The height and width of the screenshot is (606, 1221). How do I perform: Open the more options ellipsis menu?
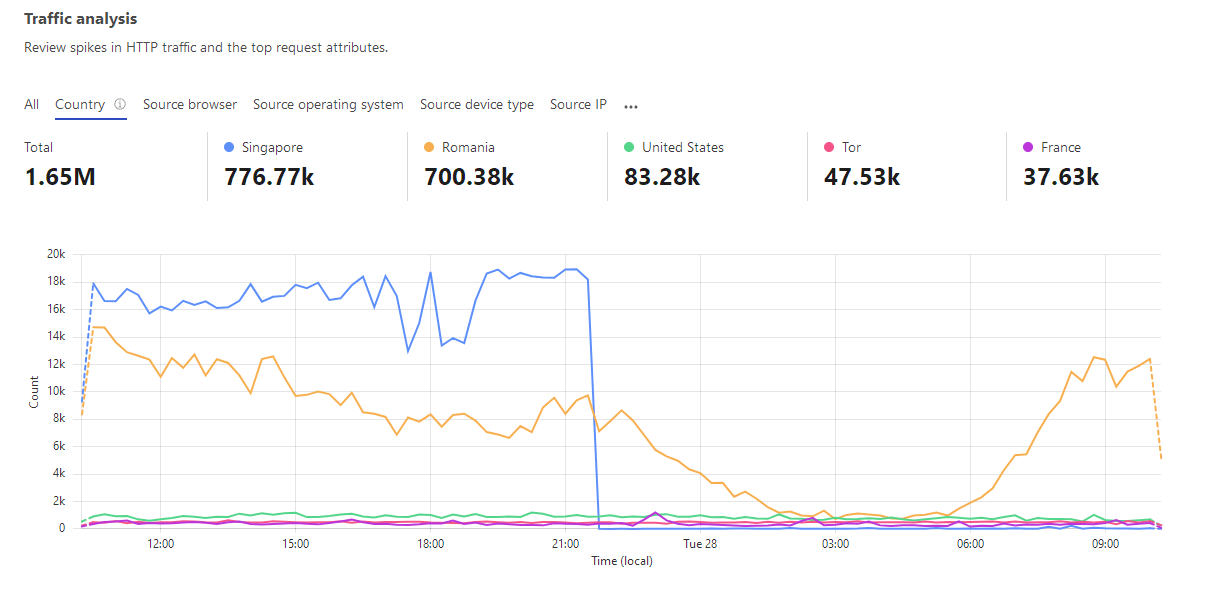631,105
